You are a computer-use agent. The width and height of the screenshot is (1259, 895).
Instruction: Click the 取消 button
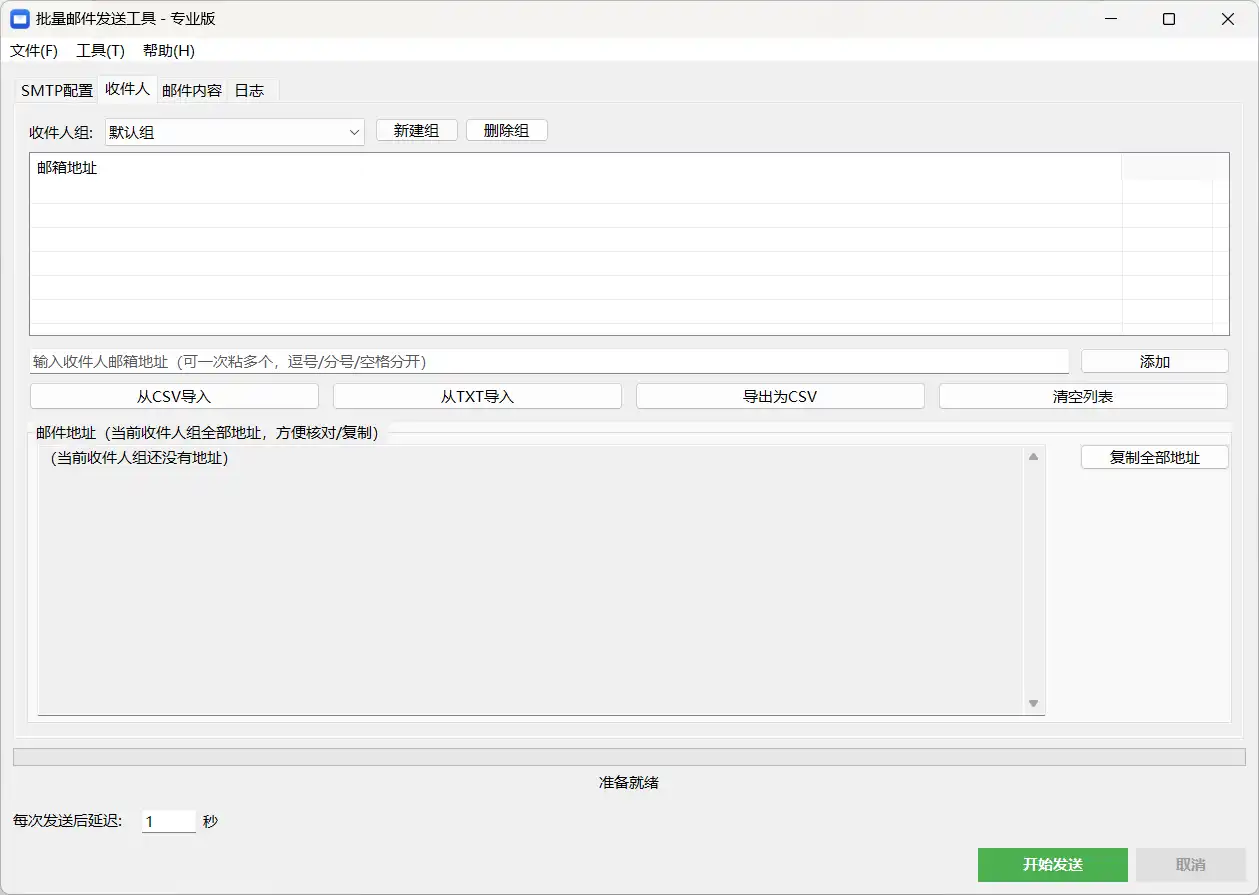point(1191,865)
